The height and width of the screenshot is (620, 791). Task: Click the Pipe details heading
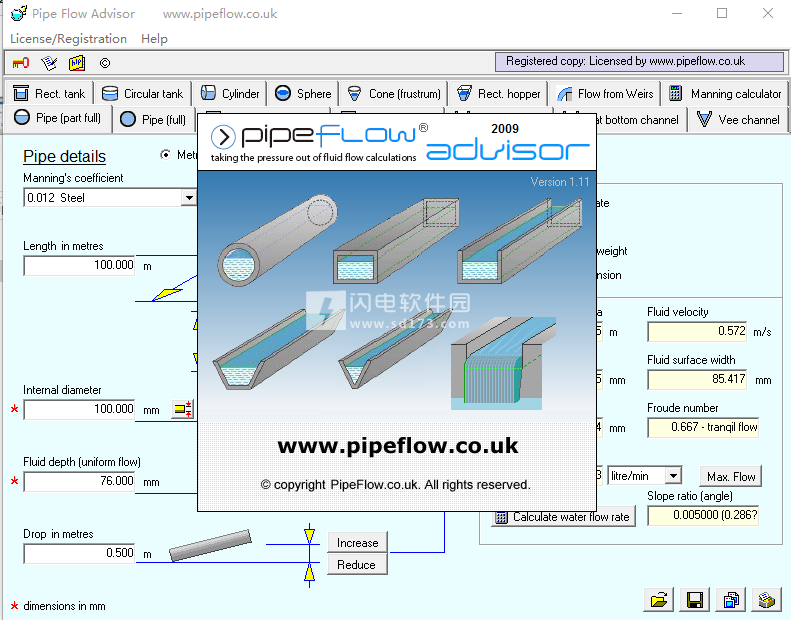pyautogui.click(x=65, y=156)
